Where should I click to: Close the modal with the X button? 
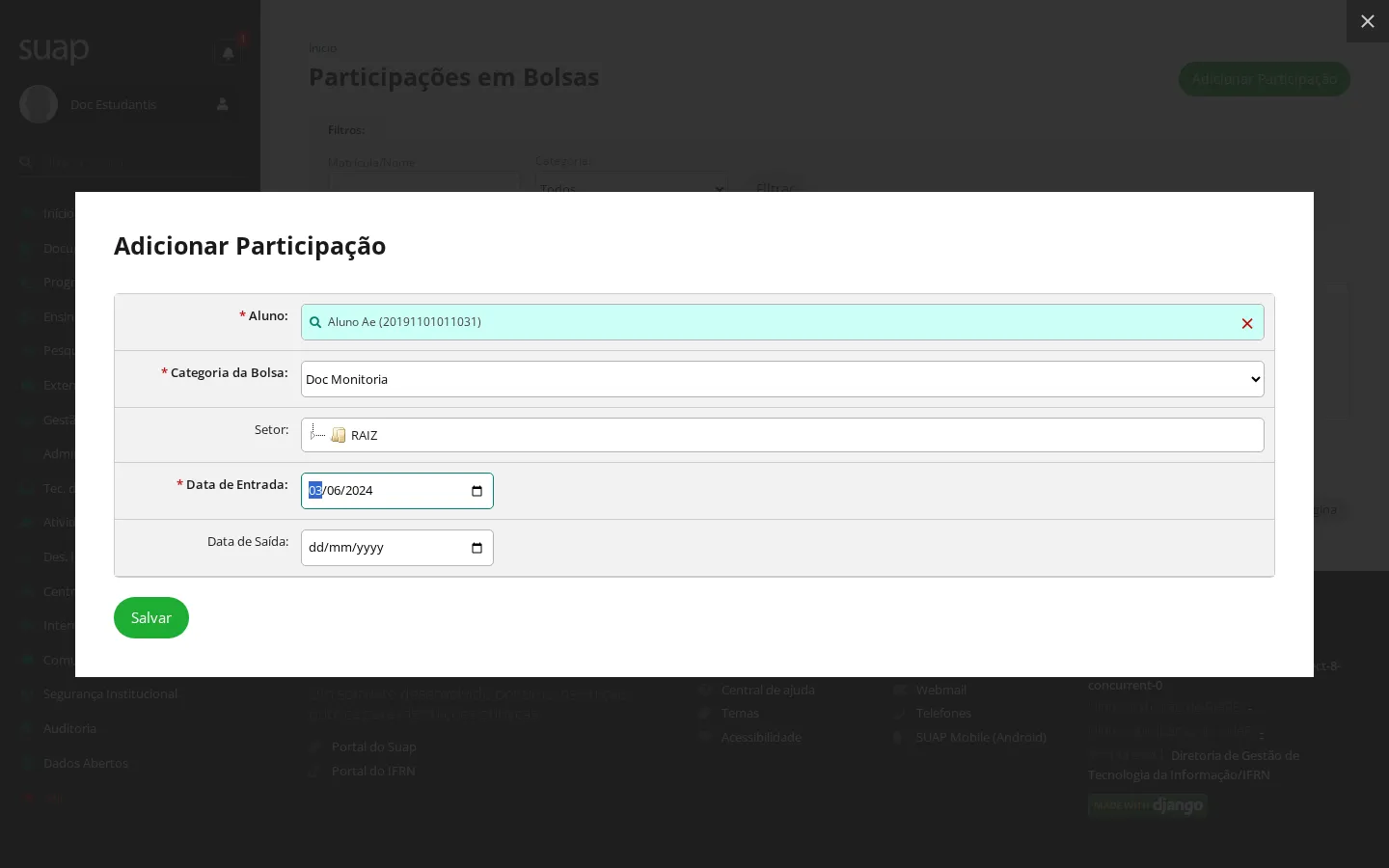point(1367,21)
